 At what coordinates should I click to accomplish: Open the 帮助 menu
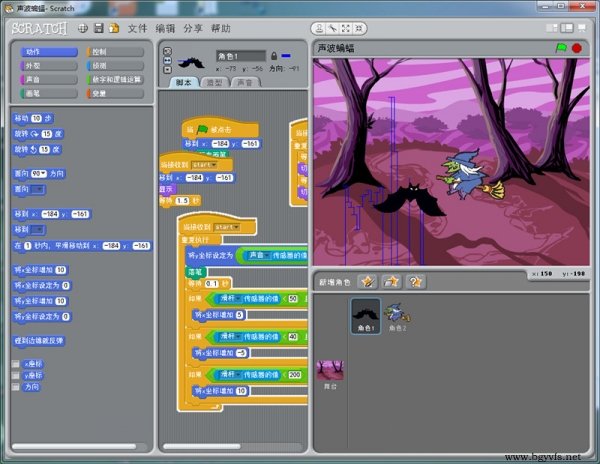221,28
